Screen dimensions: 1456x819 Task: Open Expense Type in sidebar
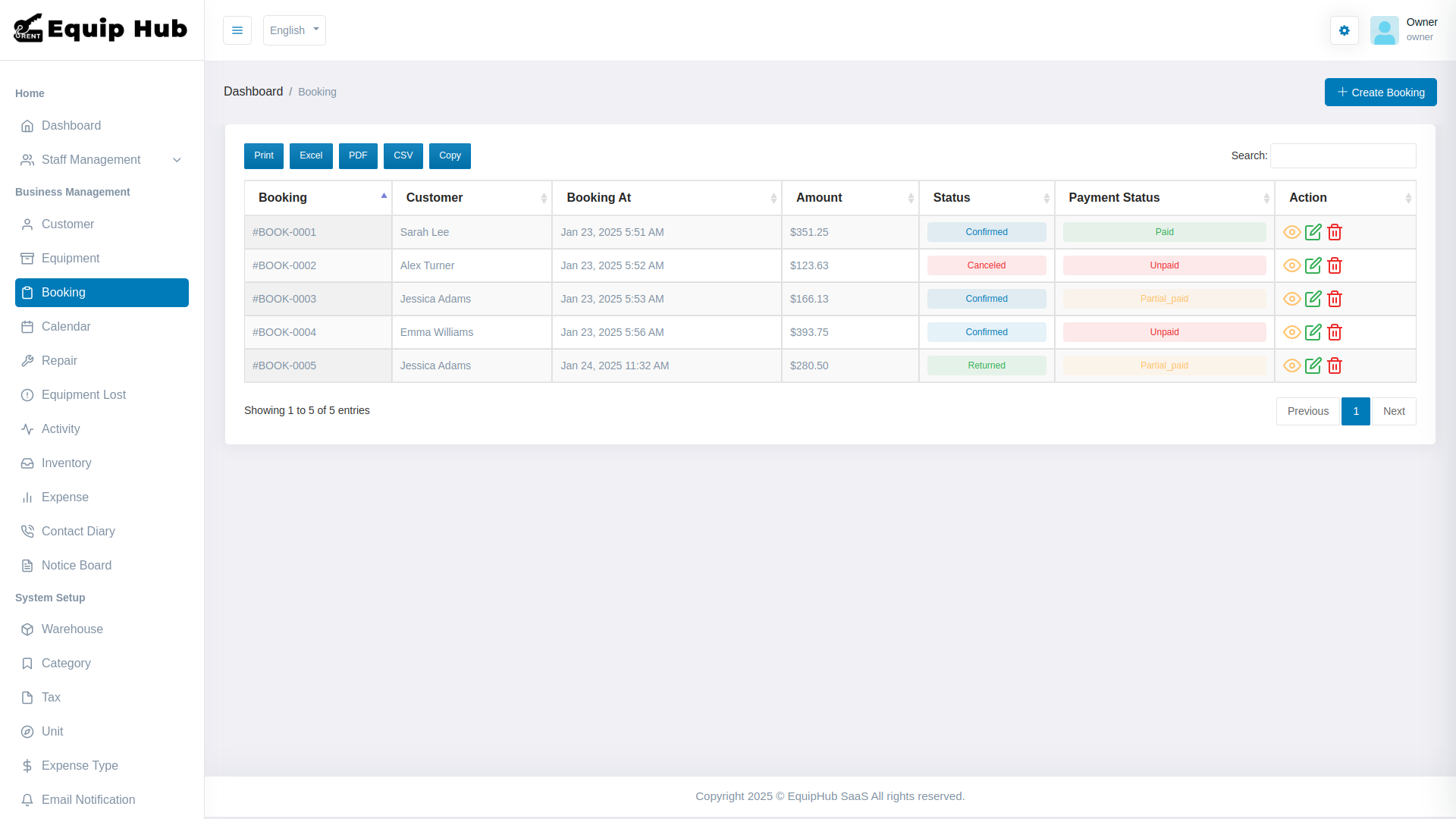click(x=102, y=766)
